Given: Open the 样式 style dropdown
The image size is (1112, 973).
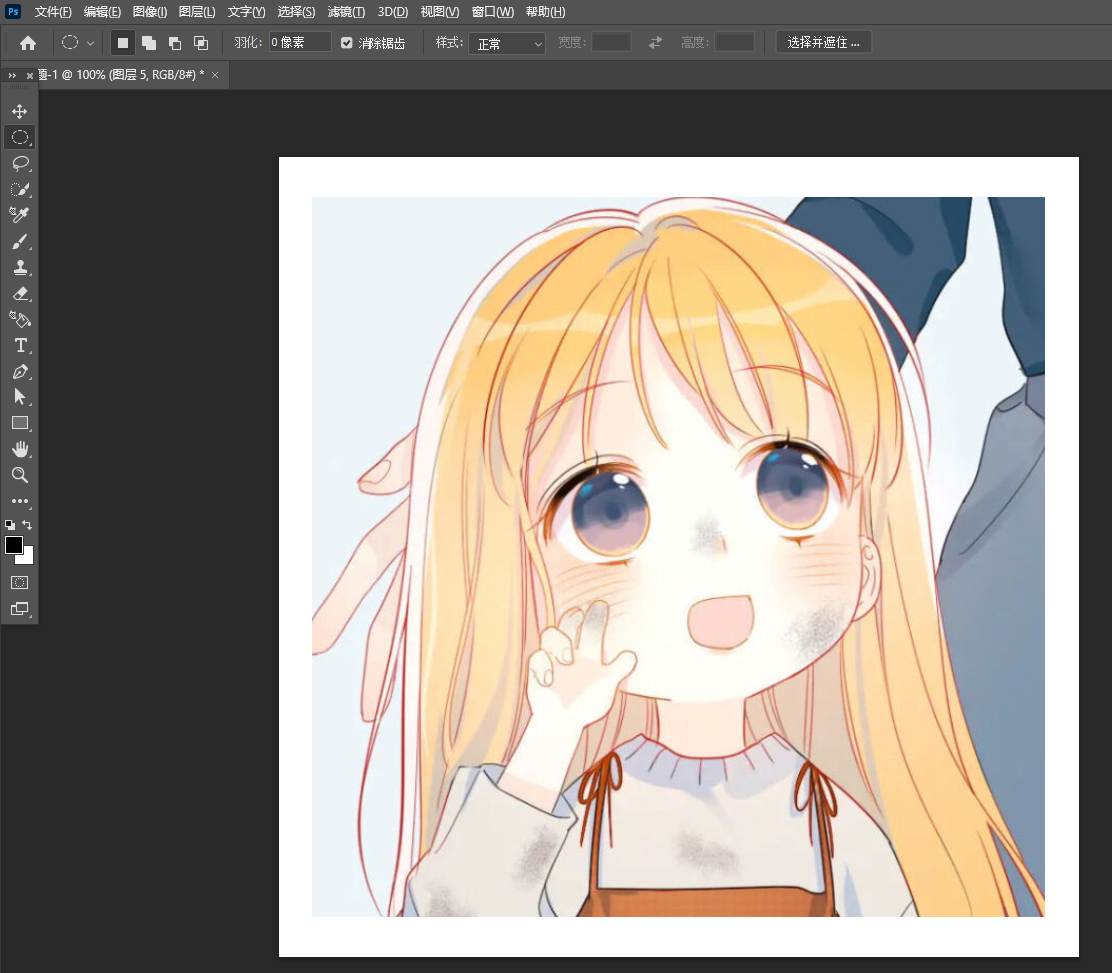Looking at the screenshot, I should click(507, 43).
